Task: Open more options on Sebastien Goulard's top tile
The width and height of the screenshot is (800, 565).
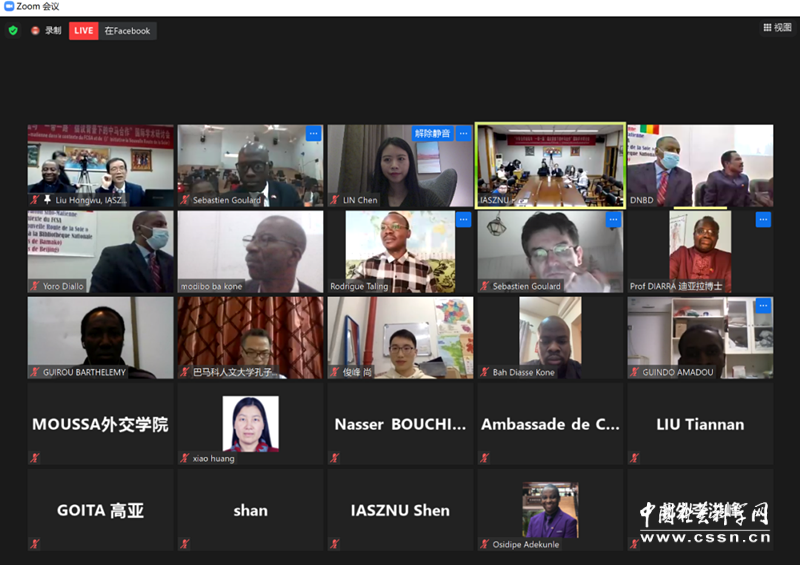Action: pyautogui.click(x=313, y=133)
